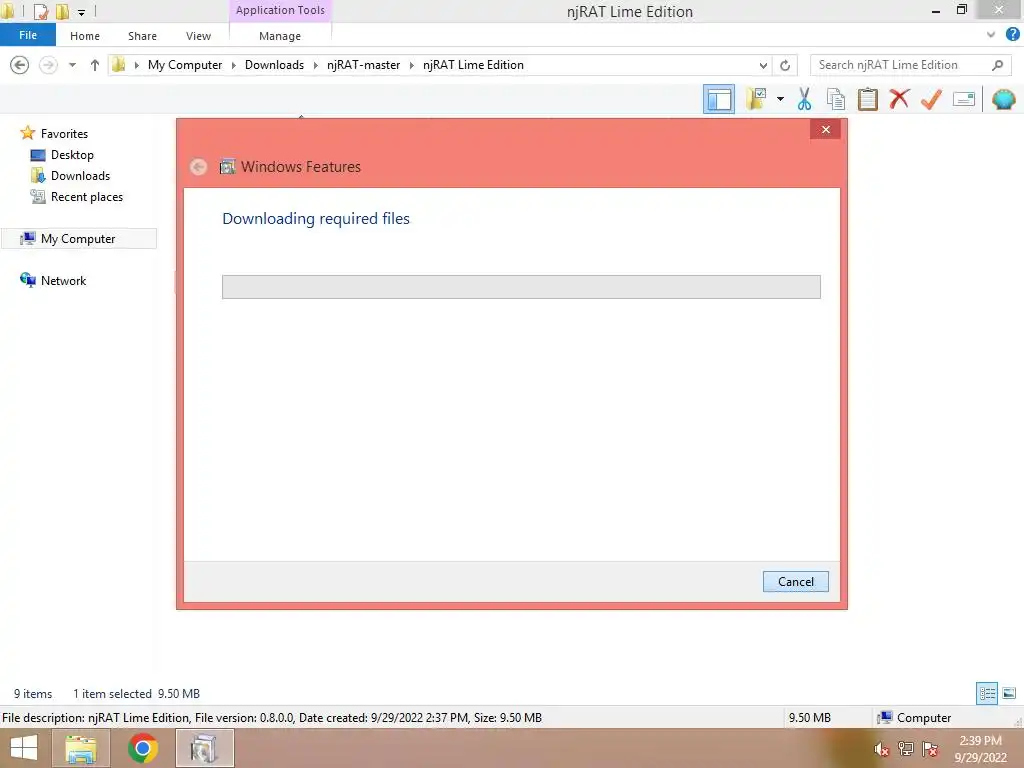Open File Explorer from the taskbar
Screen dimensions: 1024x768
[x=80, y=748]
